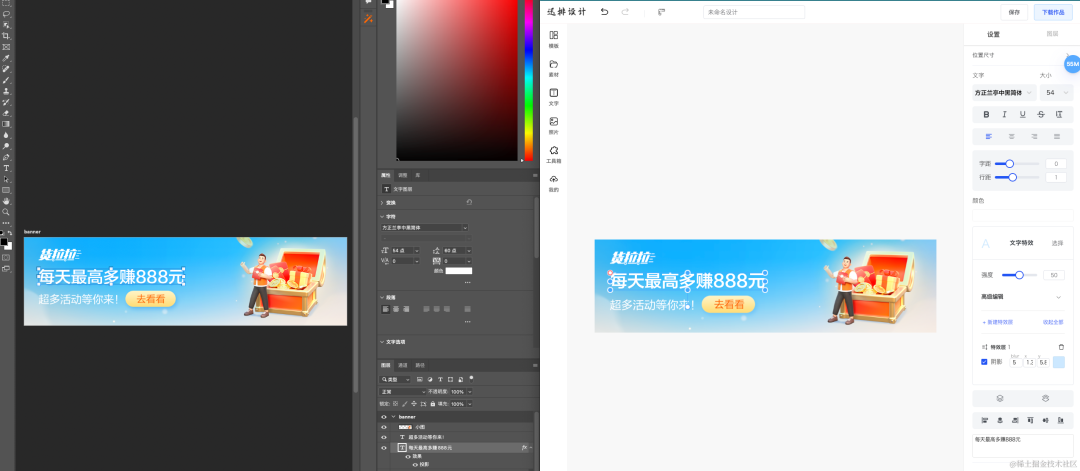This screenshot has height=471, width=1080.
Task: Toggle visibility of 效果 effects sublayer
Action: 407,457
